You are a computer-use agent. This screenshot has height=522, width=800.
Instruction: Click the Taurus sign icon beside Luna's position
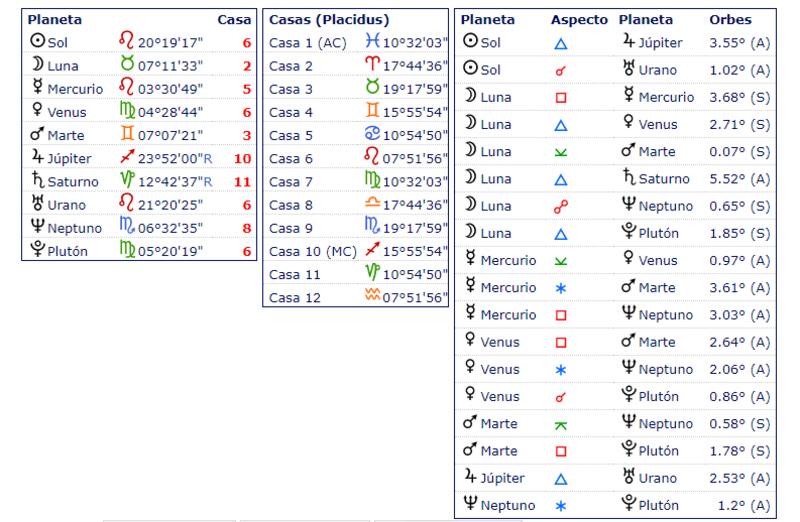pos(127,66)
